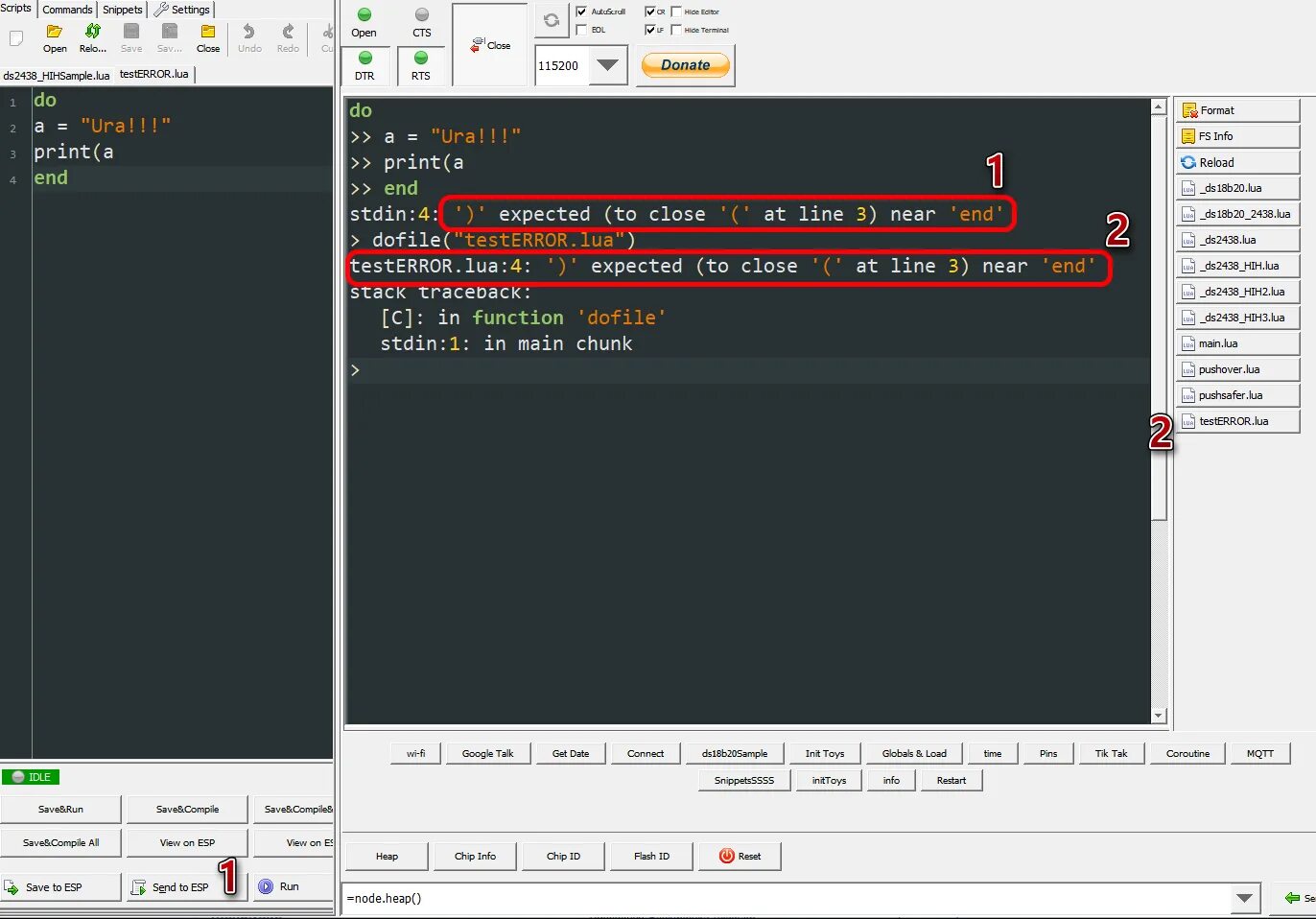Switch to the Snippets tab
1316x919 pixels.
click(122, 10)
